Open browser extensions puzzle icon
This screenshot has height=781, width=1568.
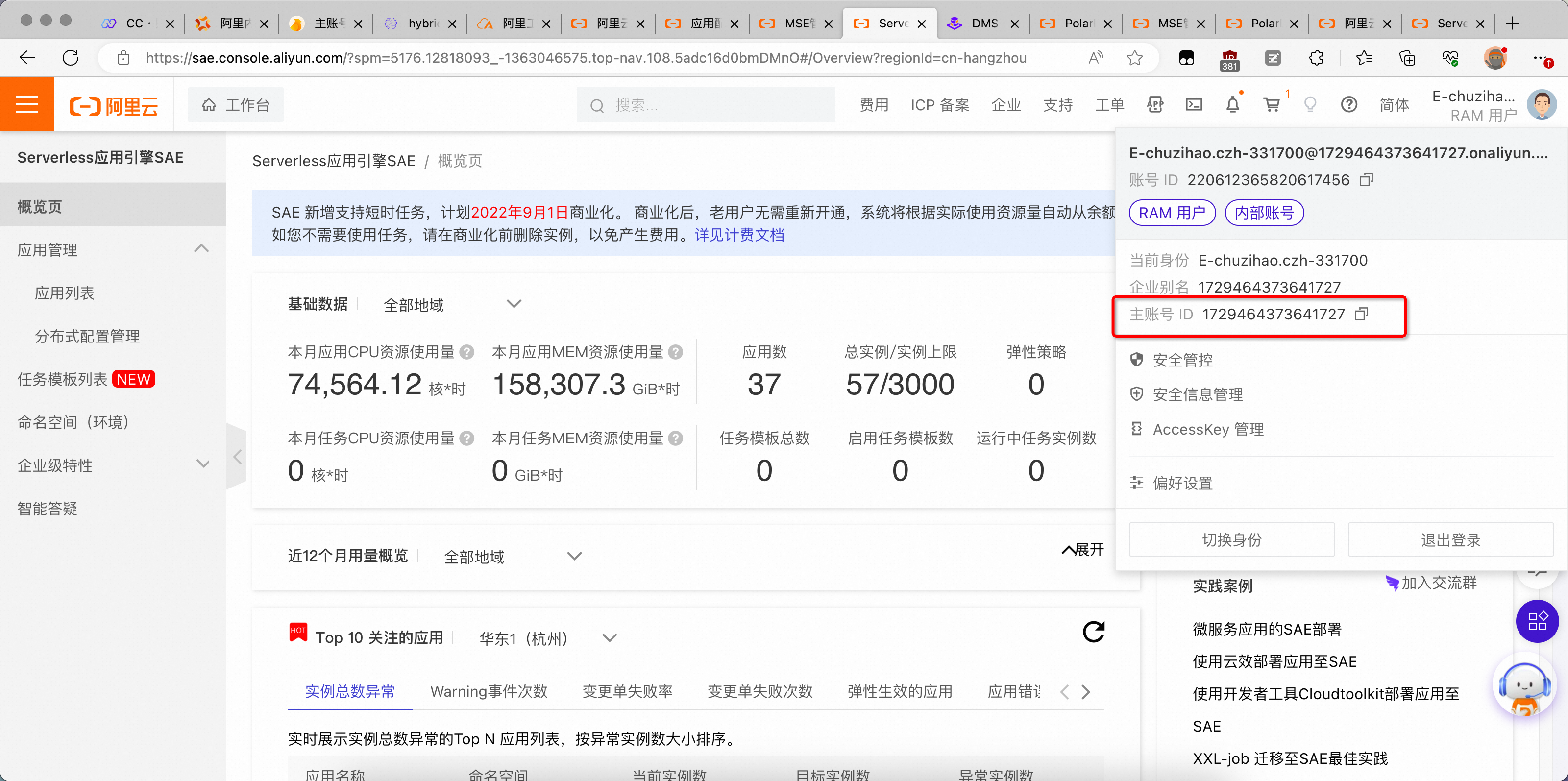tap(1316, 58)
